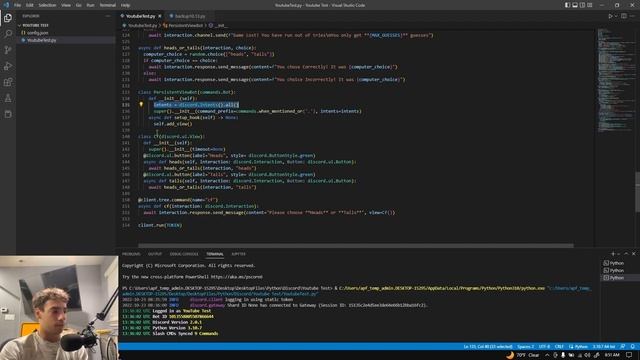Open the File menu
Viewport: 640px width, 360px height.
pyautogui.click(x=18, y=5)
